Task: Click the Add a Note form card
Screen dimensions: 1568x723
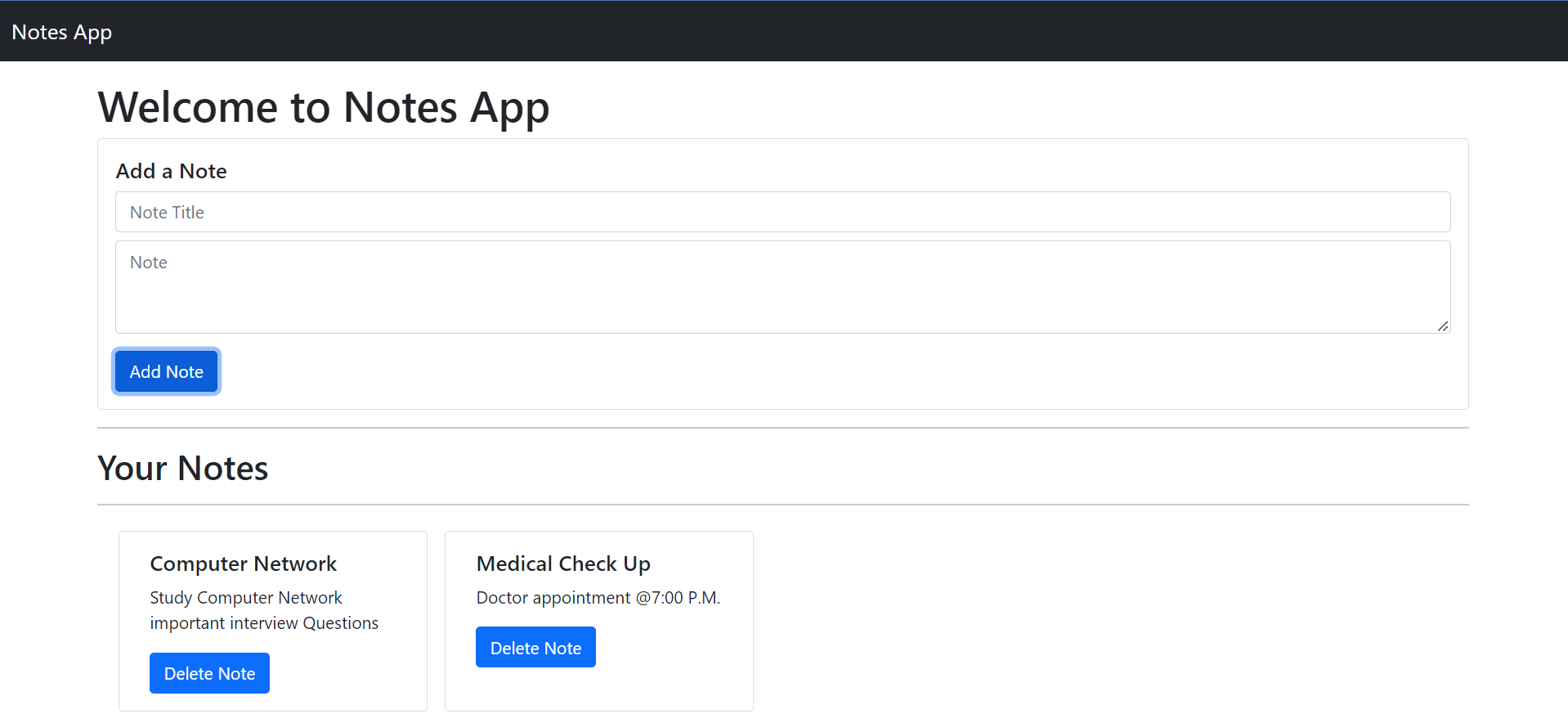Action: (782, 274)
